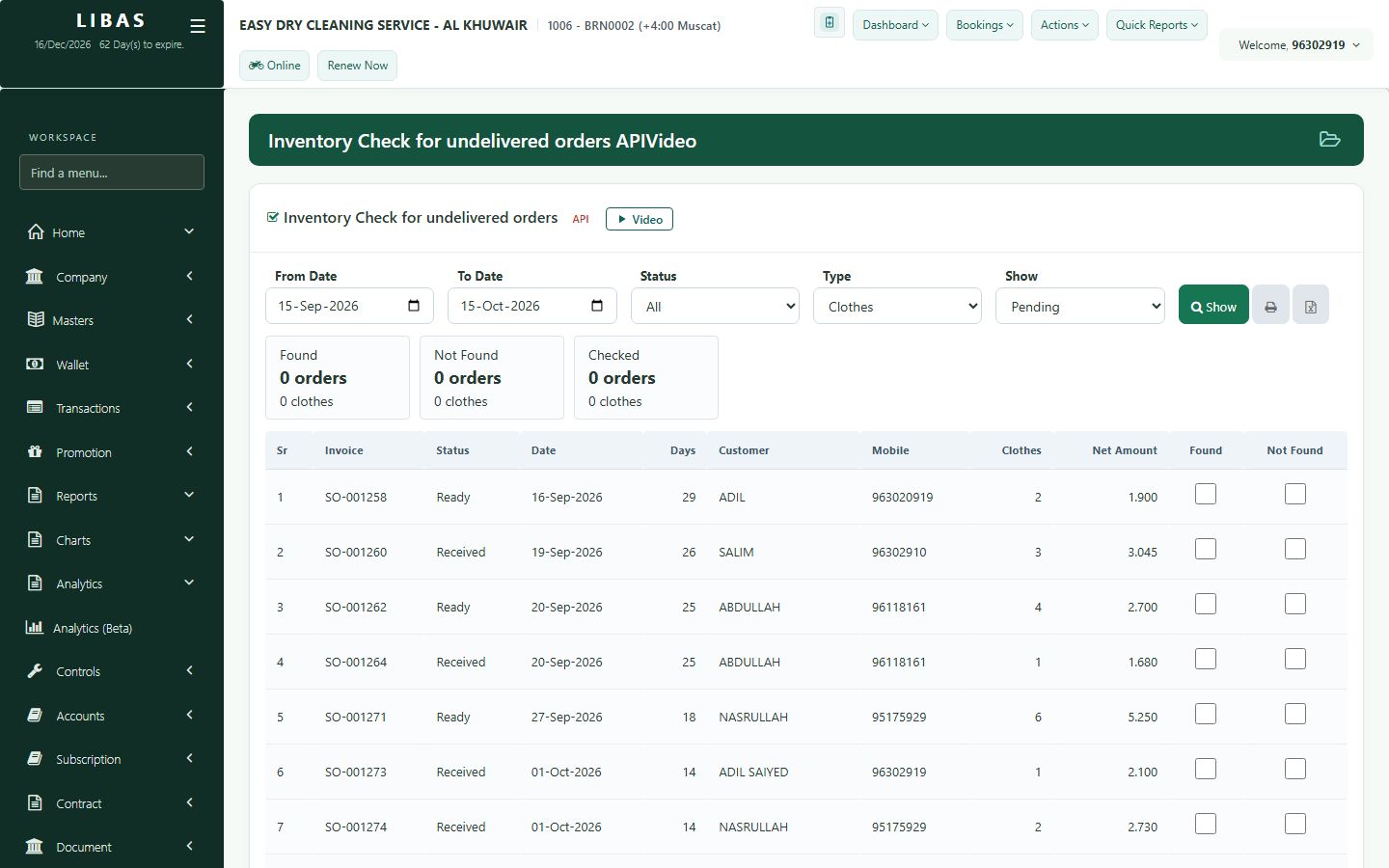Click the Transactions card icon
The width and height of the screenshot is (1389, 868).
35,407
